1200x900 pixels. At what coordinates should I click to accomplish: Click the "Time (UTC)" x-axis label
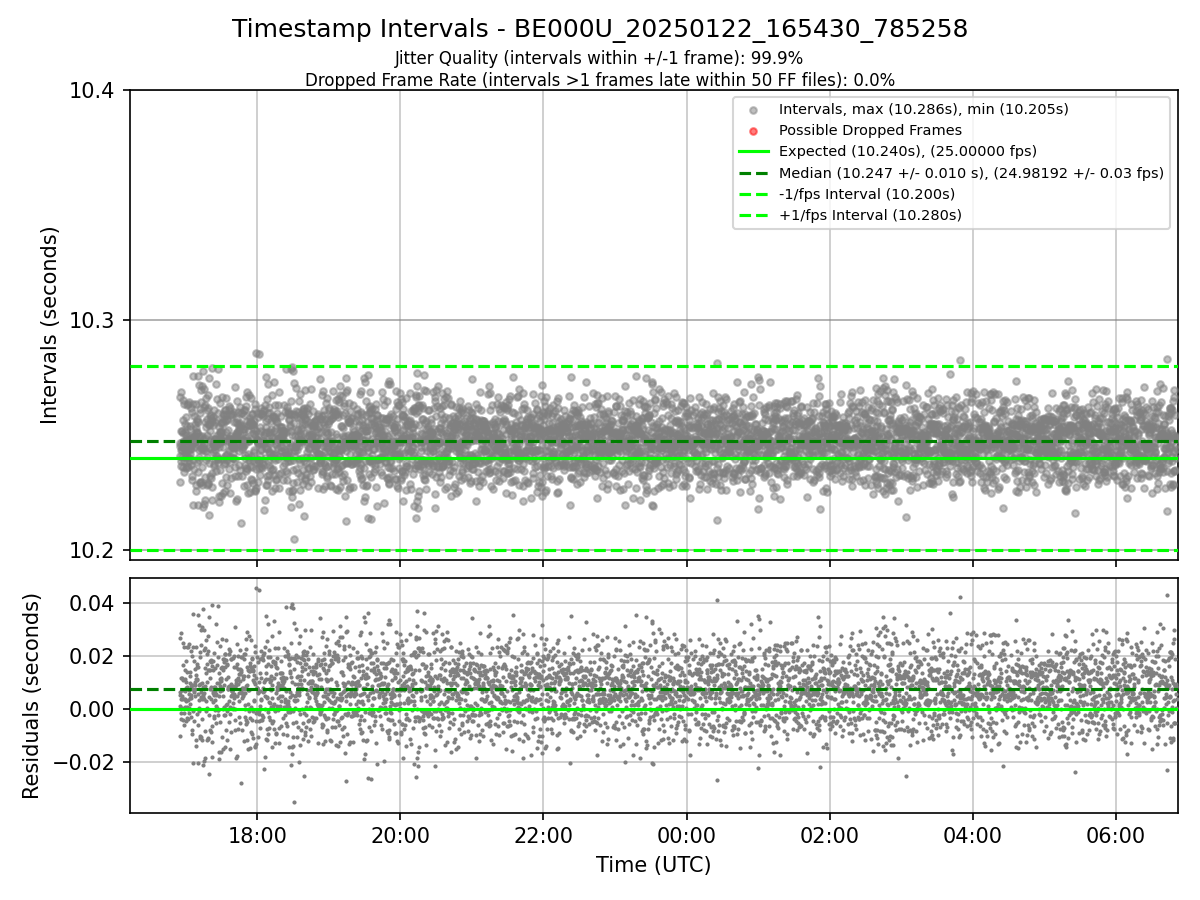pos(654,865)
